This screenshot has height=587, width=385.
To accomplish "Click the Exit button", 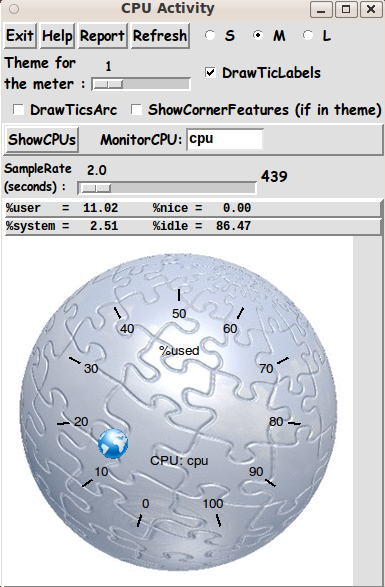I will 20,36.
